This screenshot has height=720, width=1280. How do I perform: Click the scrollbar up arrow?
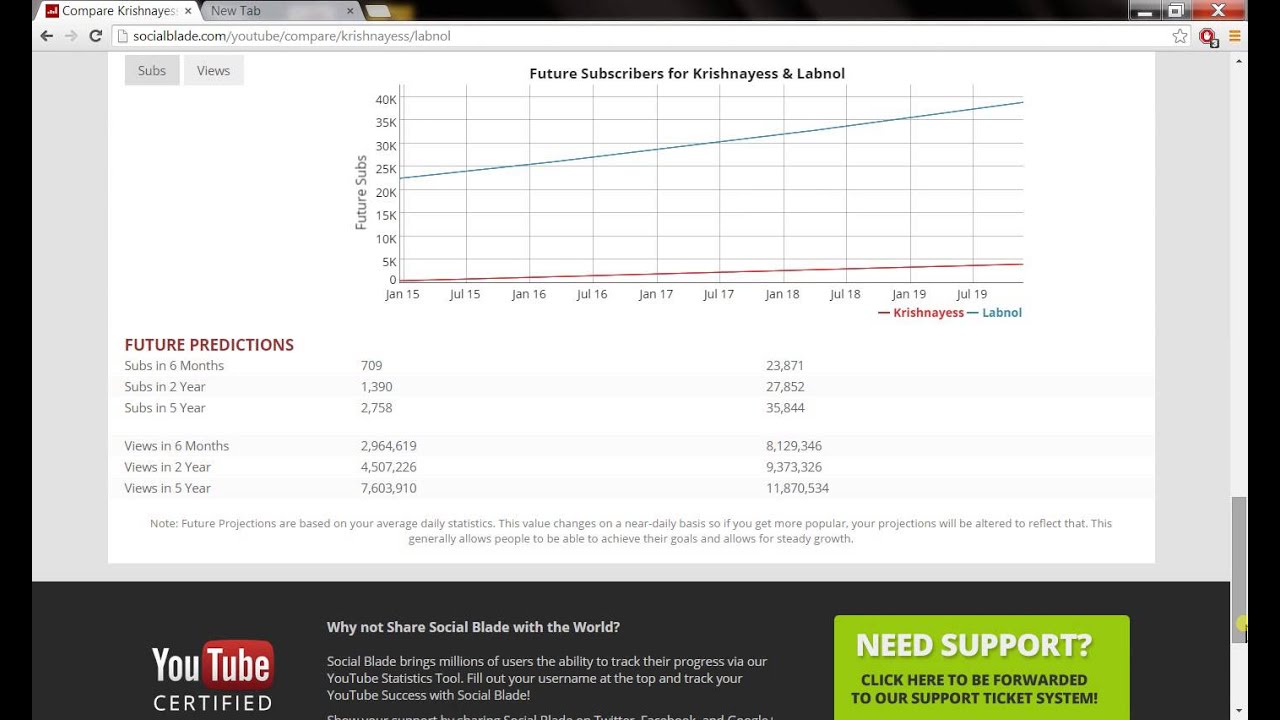1239,60
